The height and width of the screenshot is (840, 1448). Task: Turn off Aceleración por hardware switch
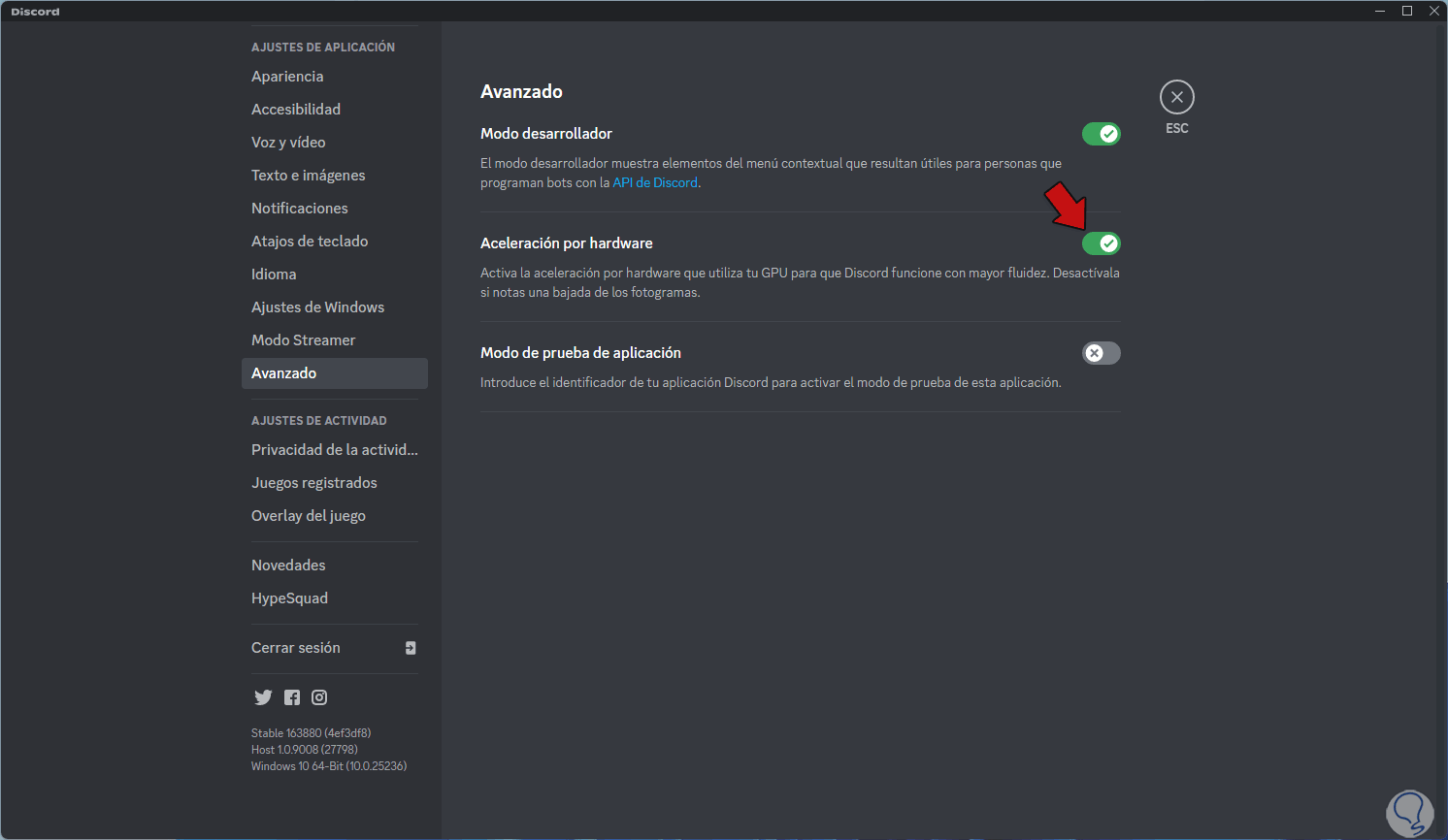(x=1101, y=243)
